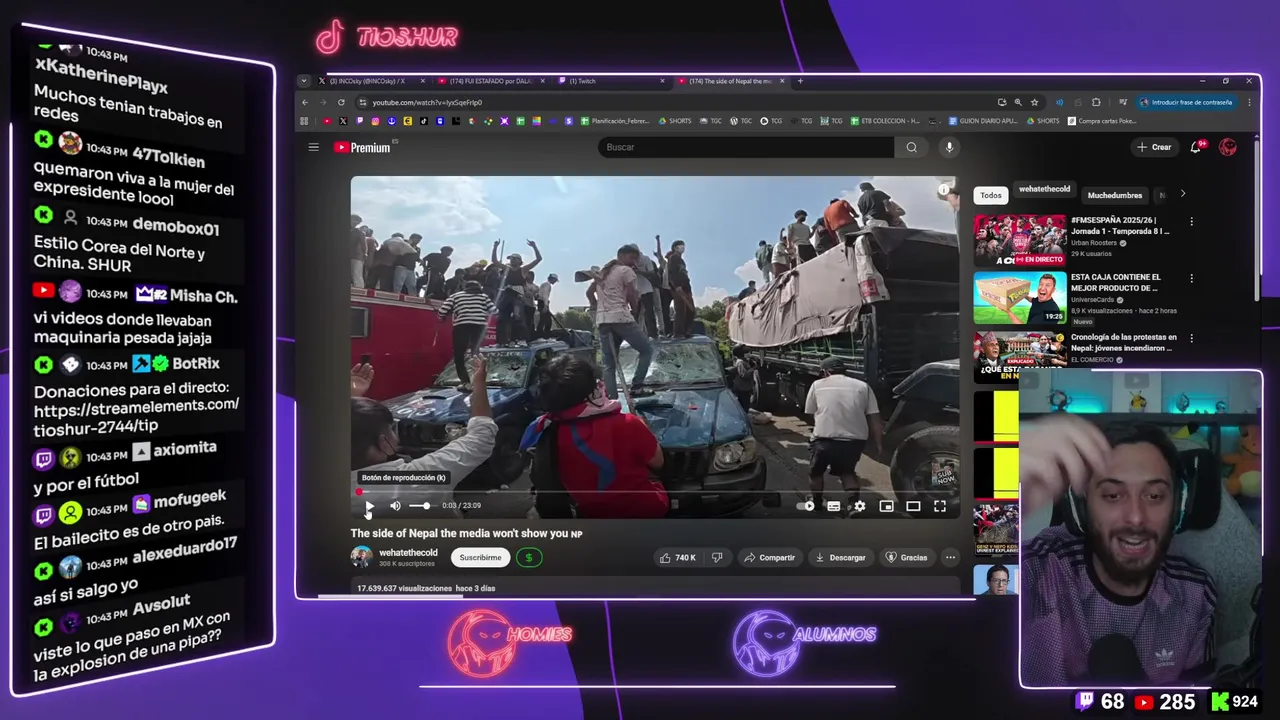Start voice search with microphone icon
Viewport: 1280px width, 720px height.
pyautogui.click(x=949, y=147)
